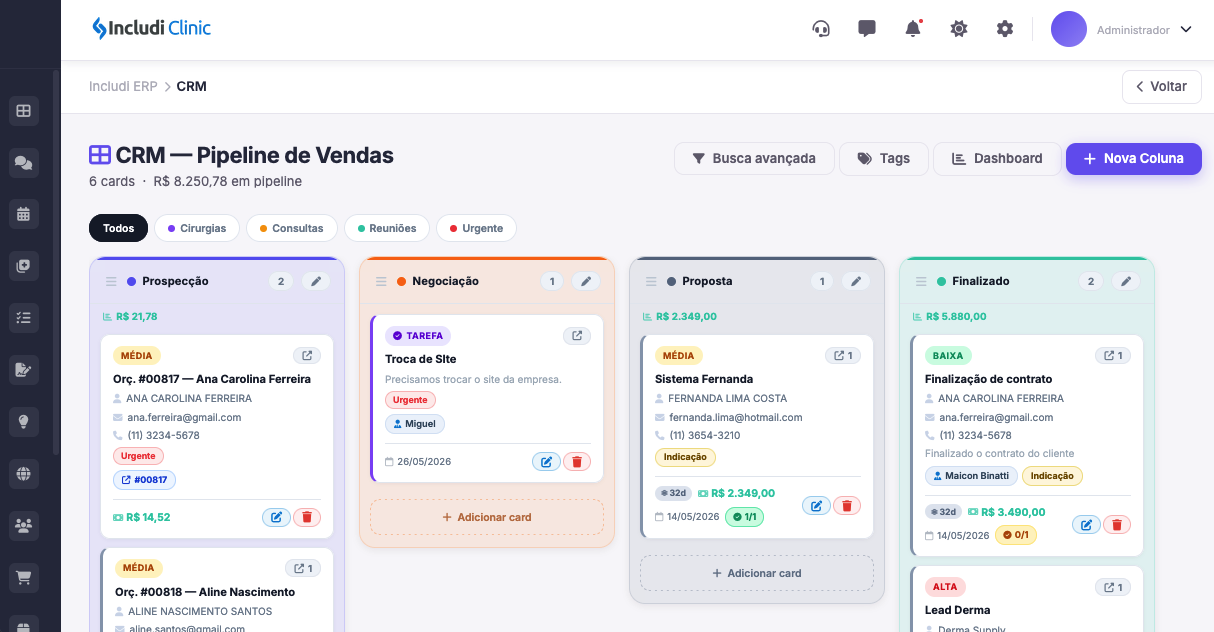Edit the Finalizado column with pencil icon

(1126, 282)
